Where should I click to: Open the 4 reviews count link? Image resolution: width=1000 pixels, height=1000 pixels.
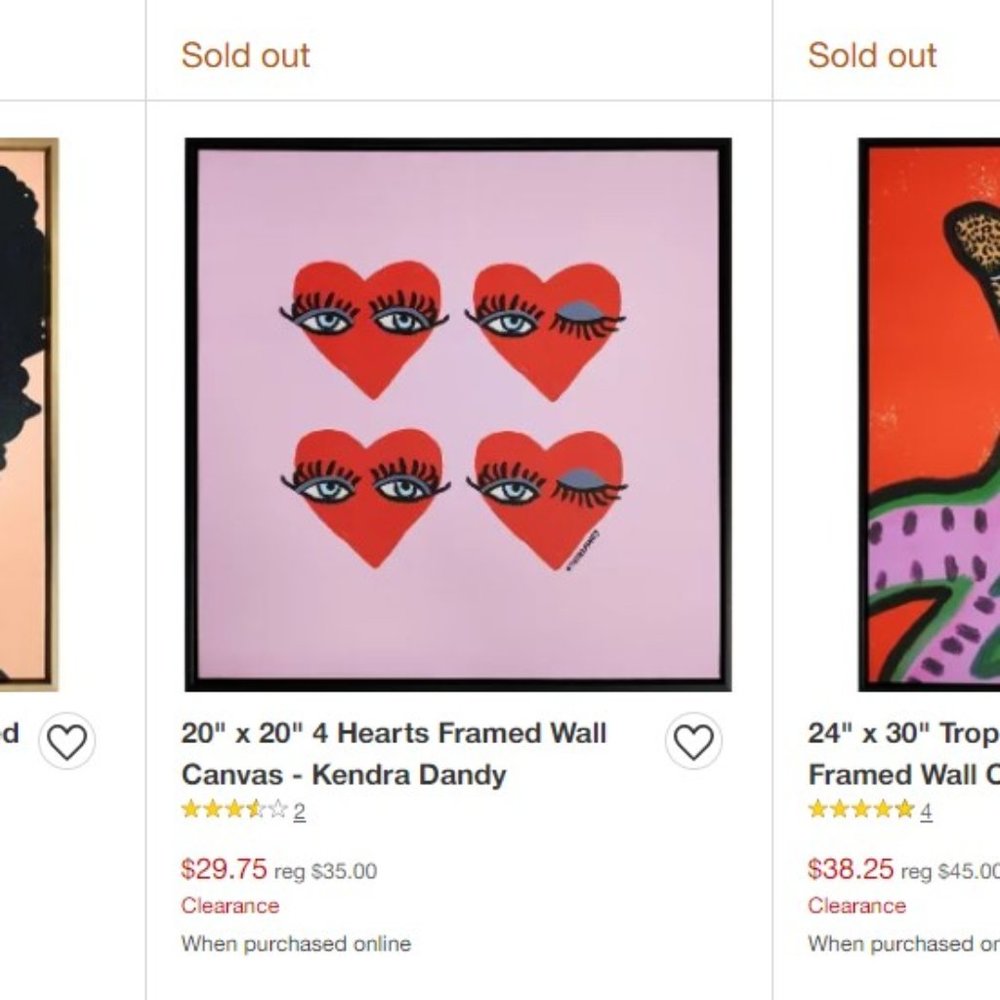point(926,812)
